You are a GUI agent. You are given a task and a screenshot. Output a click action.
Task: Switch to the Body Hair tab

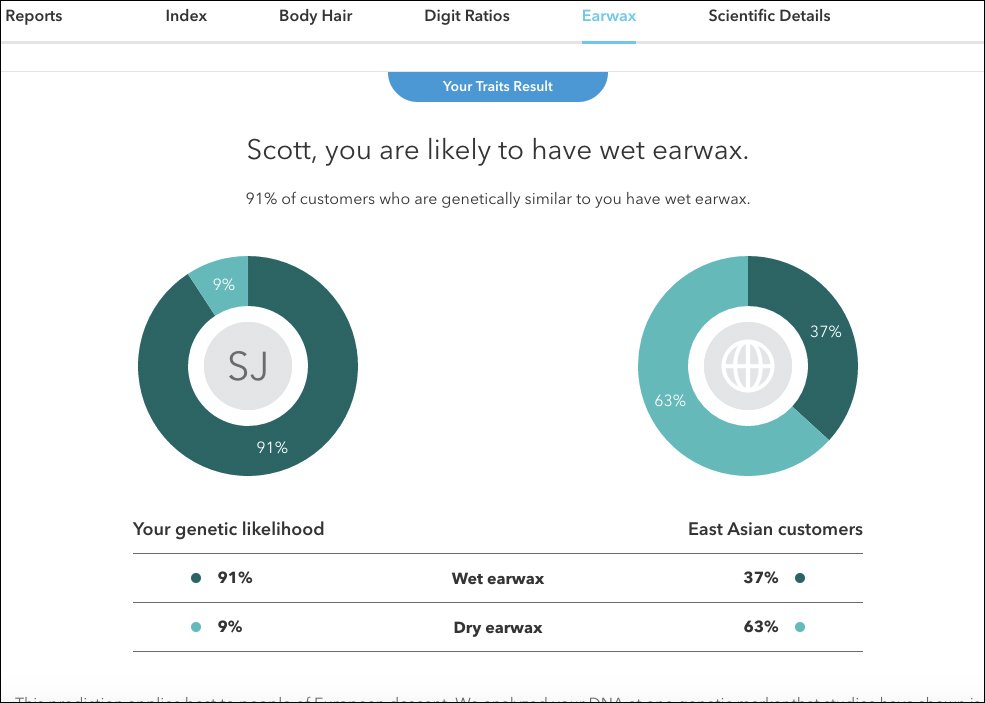click(315, 16)
